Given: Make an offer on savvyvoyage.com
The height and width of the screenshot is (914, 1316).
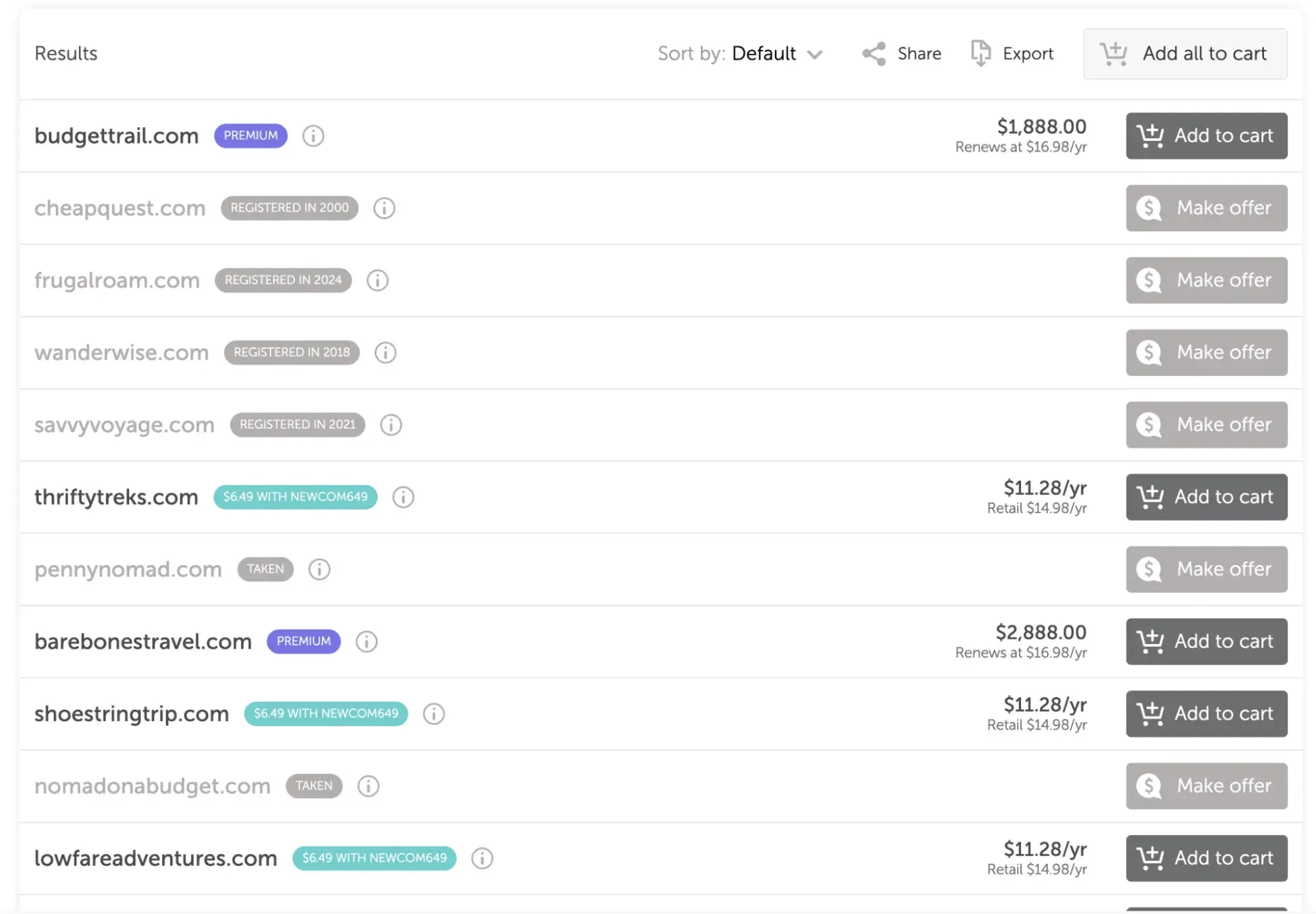Looking at the screenshot, I should [1206, 425].
